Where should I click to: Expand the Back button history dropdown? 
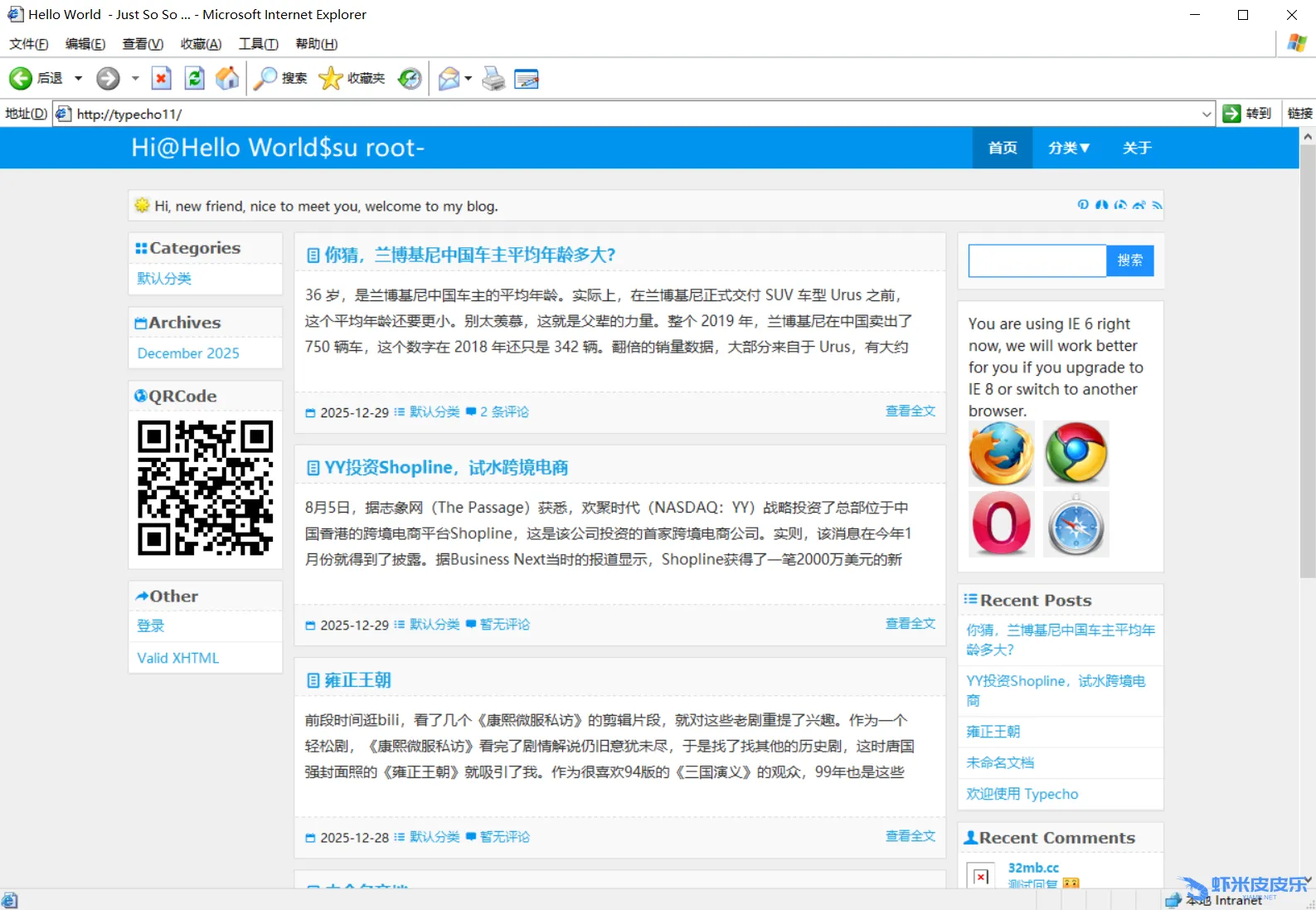[x=79, y=79]
